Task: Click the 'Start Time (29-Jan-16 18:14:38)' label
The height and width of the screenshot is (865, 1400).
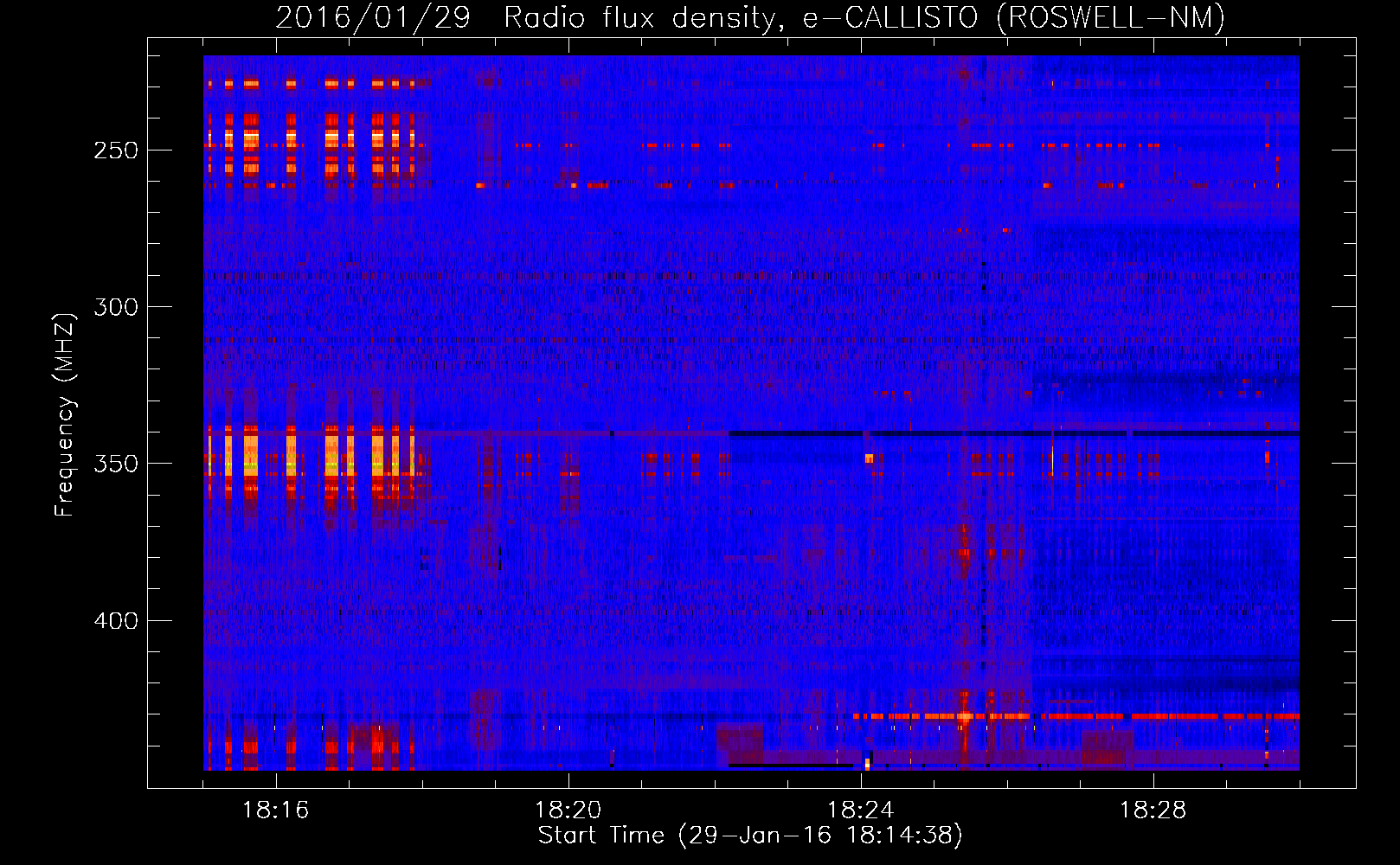Action: (x=750, y=836)
